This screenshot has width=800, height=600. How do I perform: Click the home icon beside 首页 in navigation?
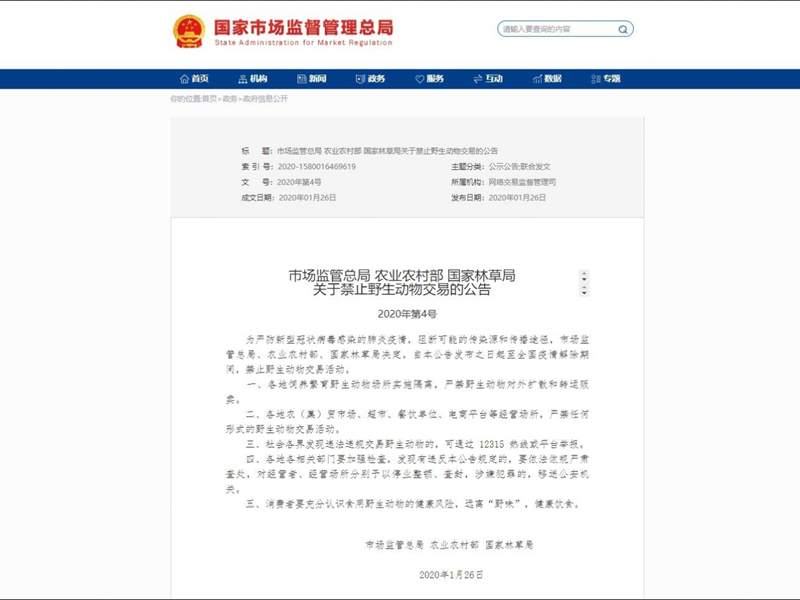(x=185, y=79)
